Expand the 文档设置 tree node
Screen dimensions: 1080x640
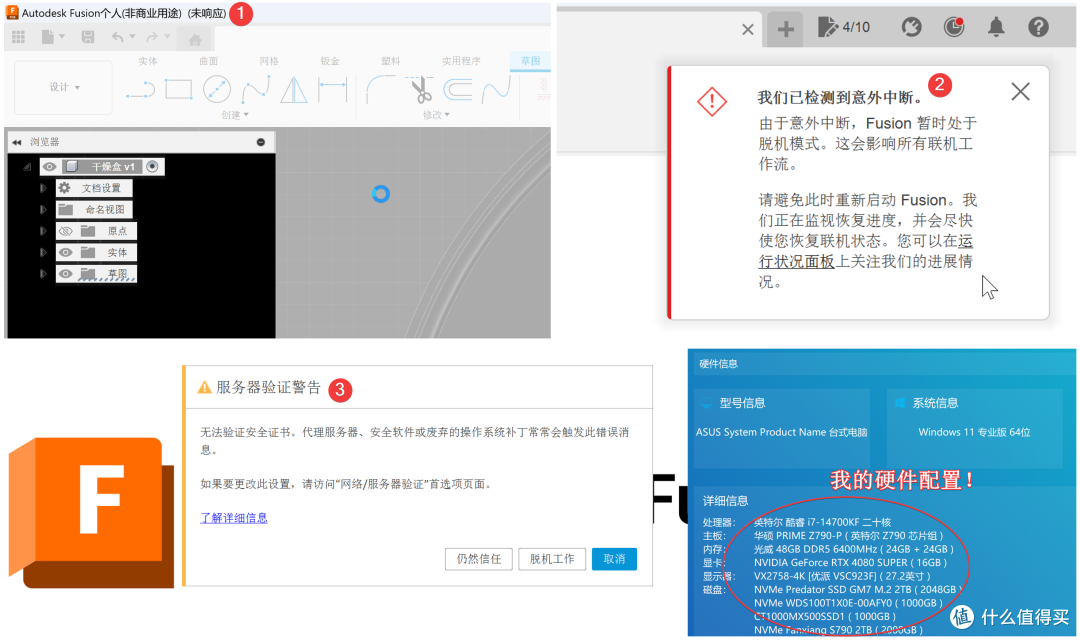(x=43, y=188)
